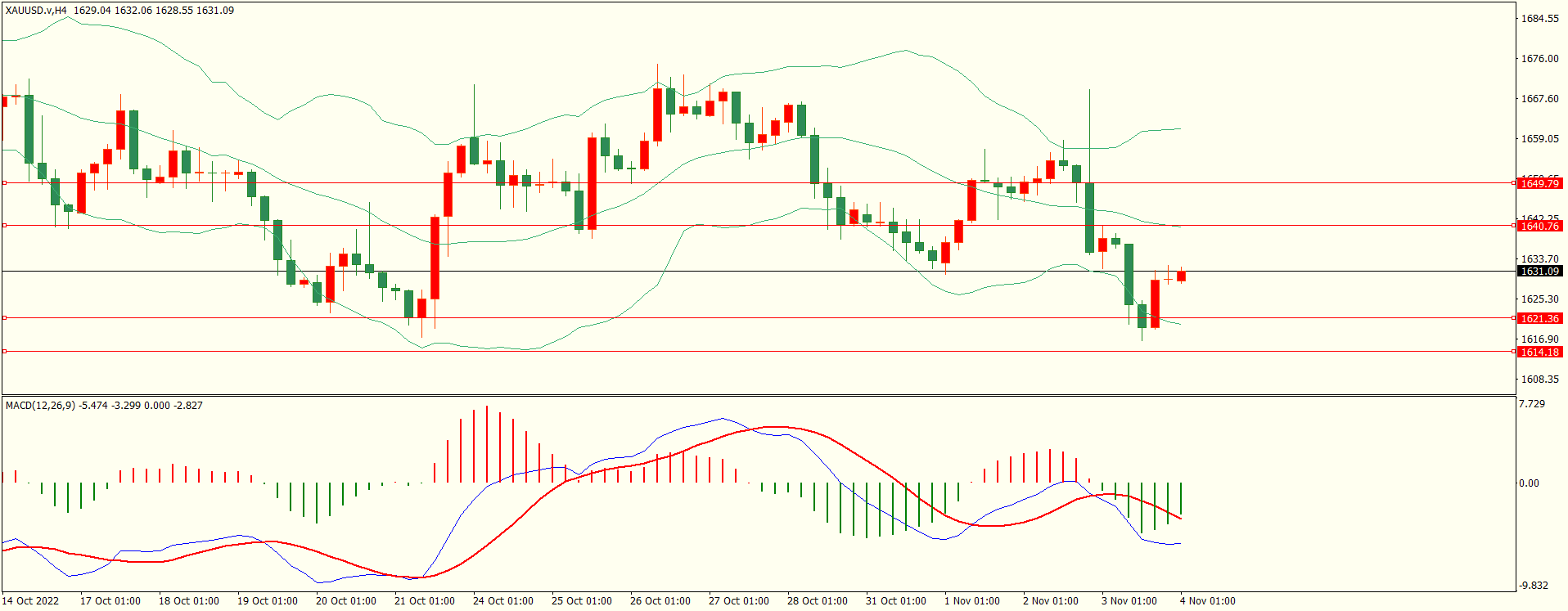Viewport: 1568px width, 611px height.
Task: Click the 1625.30 price scale value
Action: (x=1539, y=299)
